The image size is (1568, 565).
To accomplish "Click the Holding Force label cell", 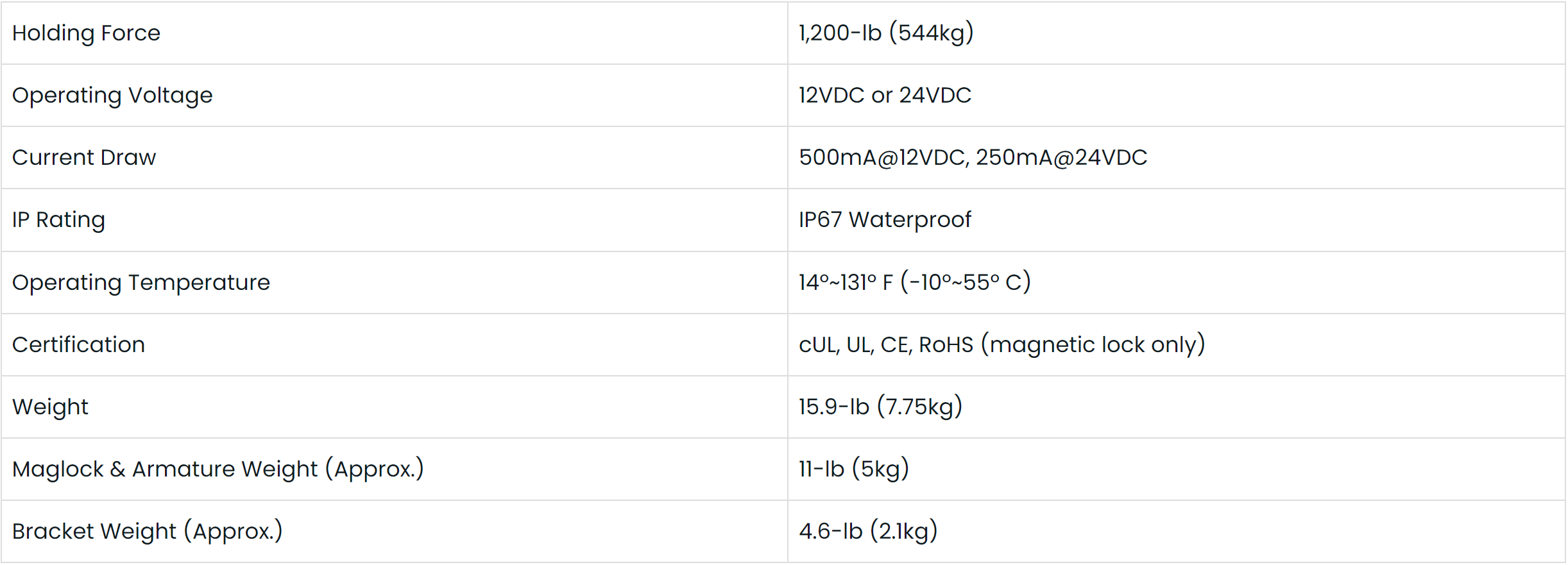I will [86, 33].
